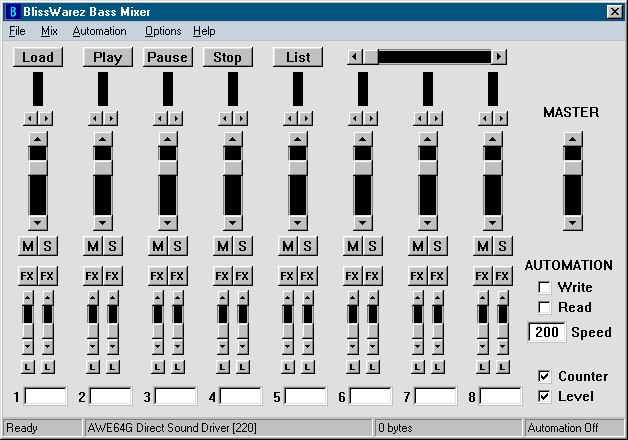The height and width of the screenshot is (440, 628).
Task: Open the List button
Action: click(x=298, y=57)
